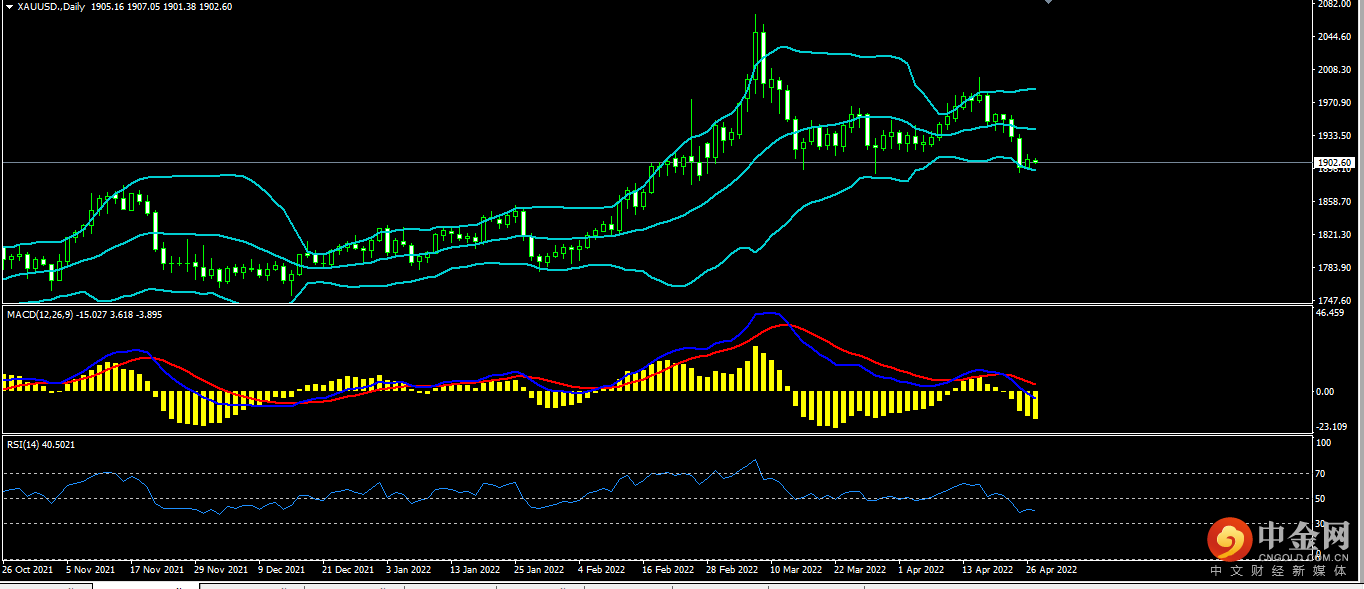
Task: Open the XAUUSD chart dropdown arrow
Action: click(x=9, y=6)
